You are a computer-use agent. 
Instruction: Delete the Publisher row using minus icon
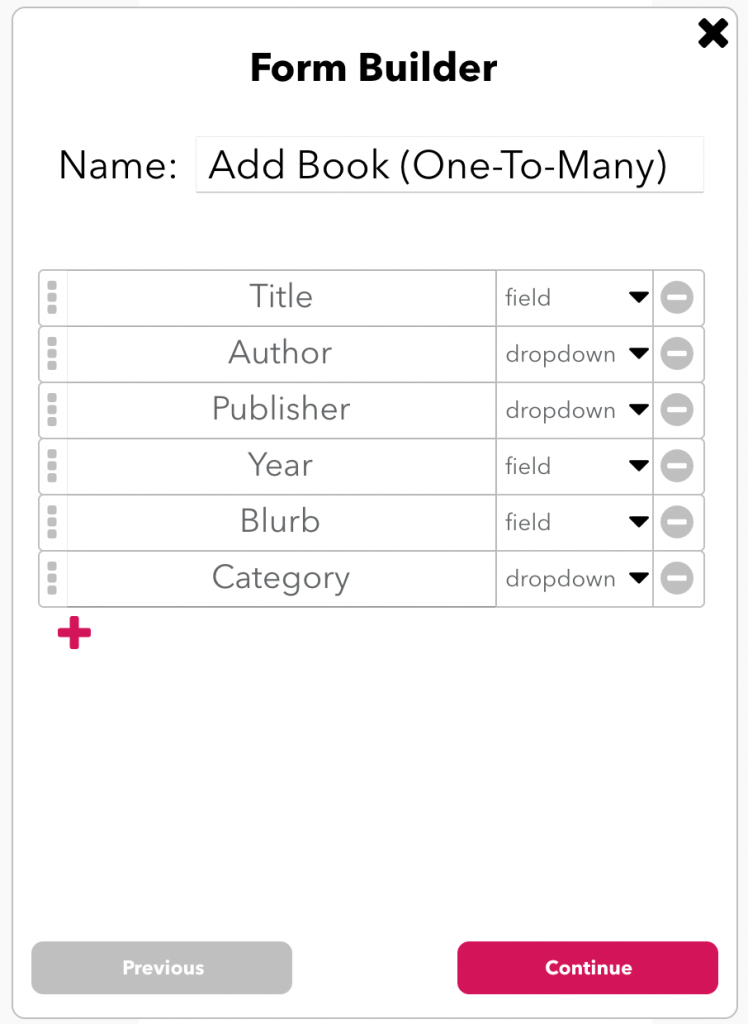677,410
